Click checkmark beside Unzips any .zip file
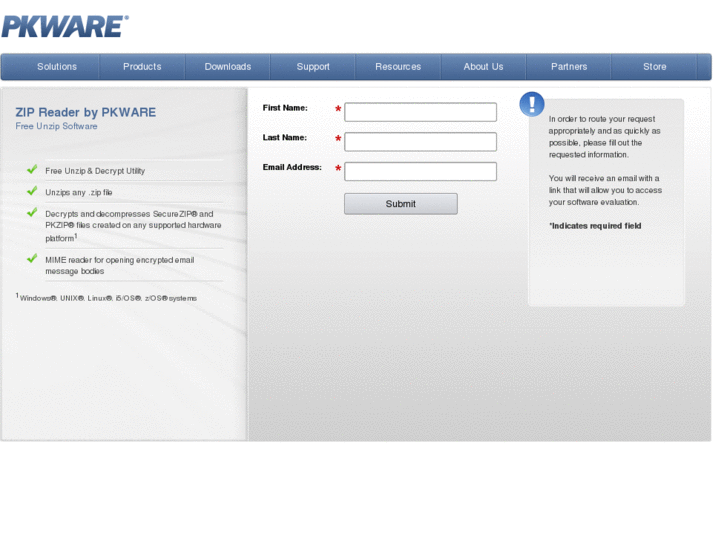 click(x=32, y=191)
